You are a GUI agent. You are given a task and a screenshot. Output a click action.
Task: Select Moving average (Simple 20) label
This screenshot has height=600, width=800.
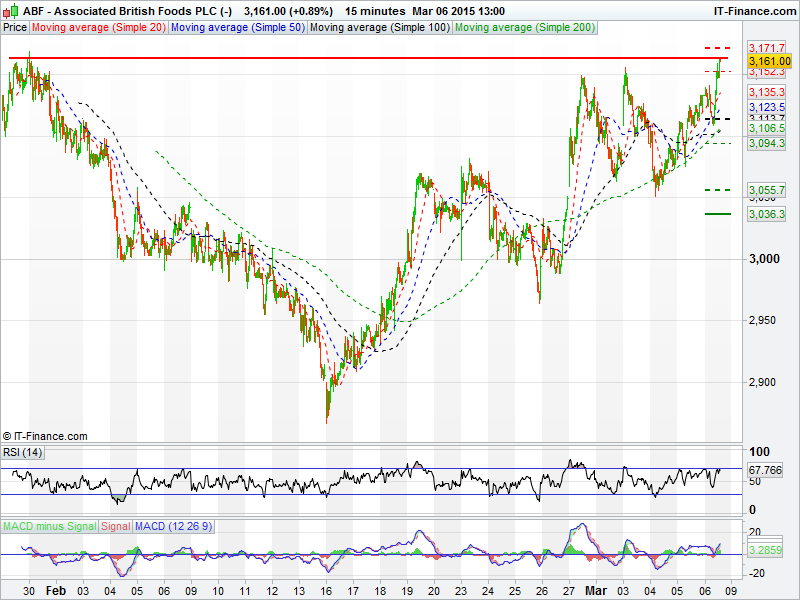pos(99,27)
